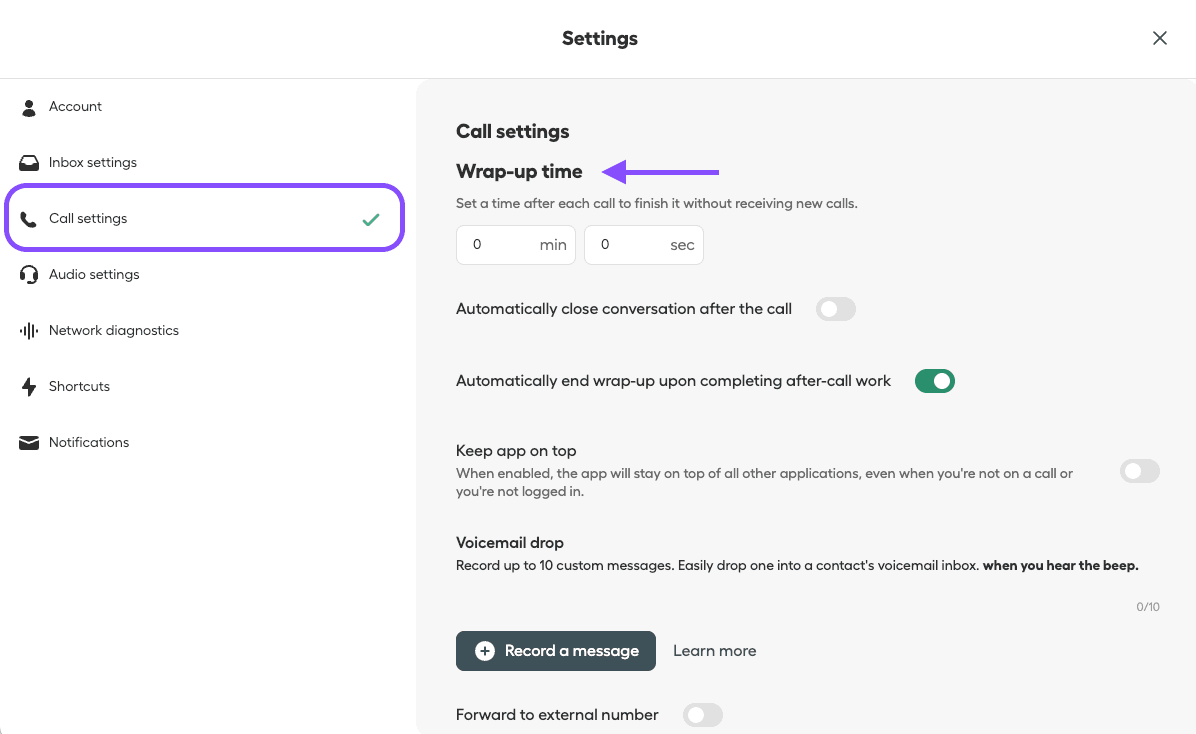Open the Learn more link
Image resolution: width=1196 pixels, height=734 pixels.
point(714,651)
